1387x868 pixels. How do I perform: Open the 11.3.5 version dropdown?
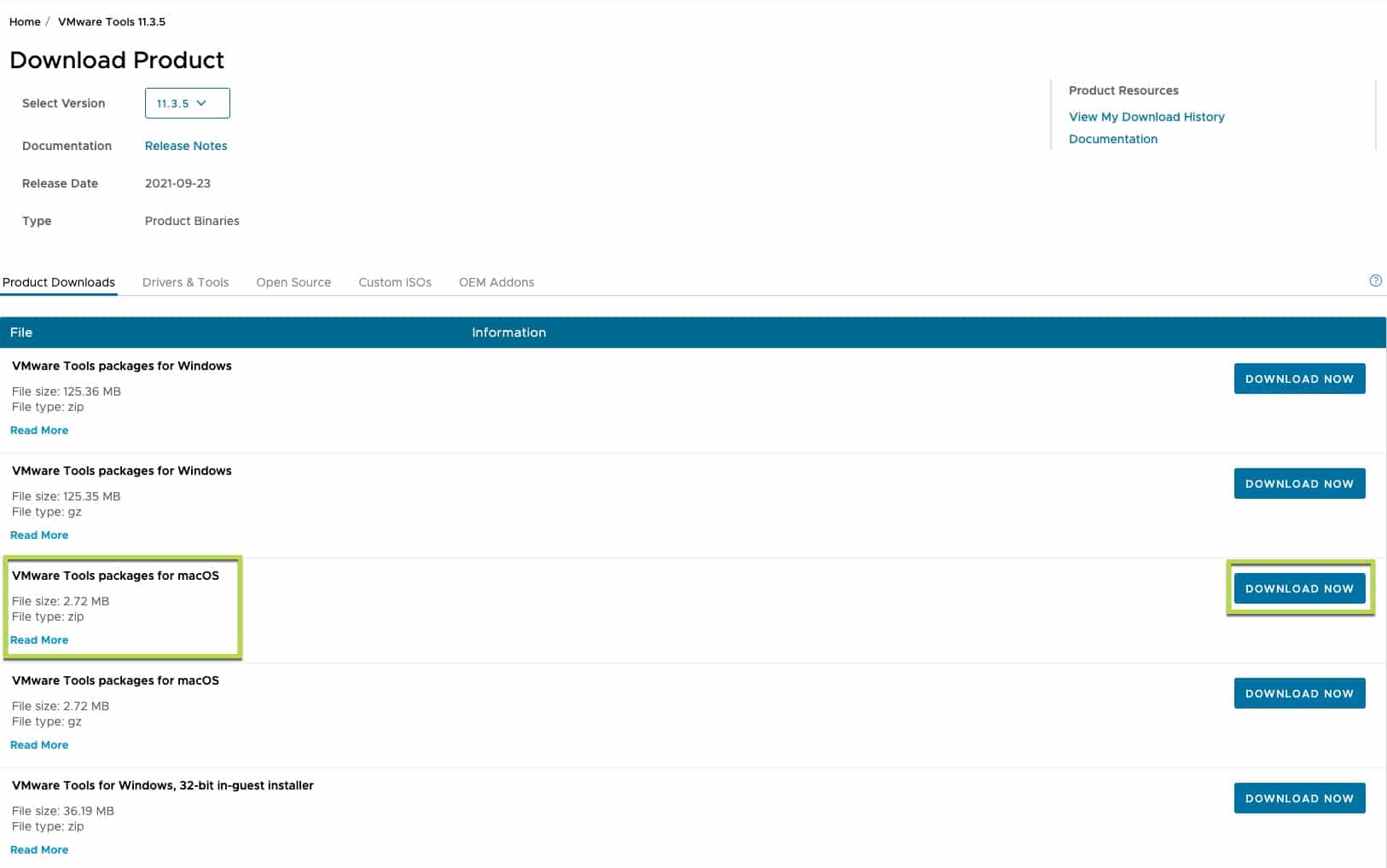187,103
